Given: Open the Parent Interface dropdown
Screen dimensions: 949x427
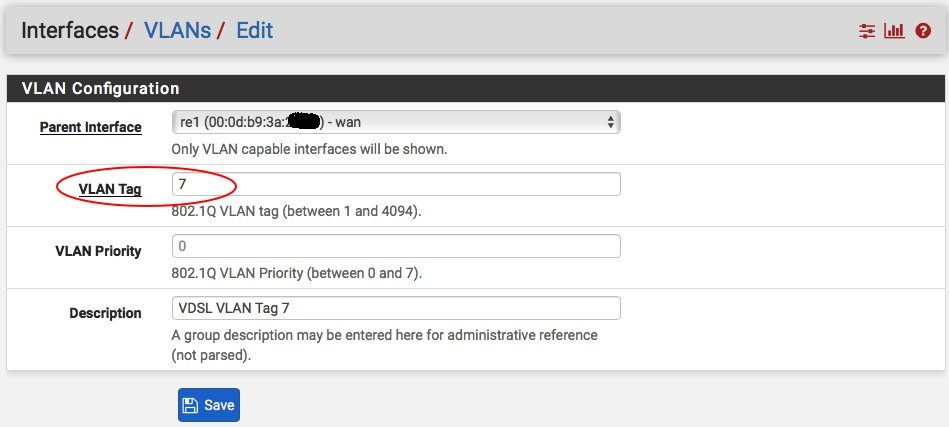Looking at the screenshot, I should tap(396, 122).
